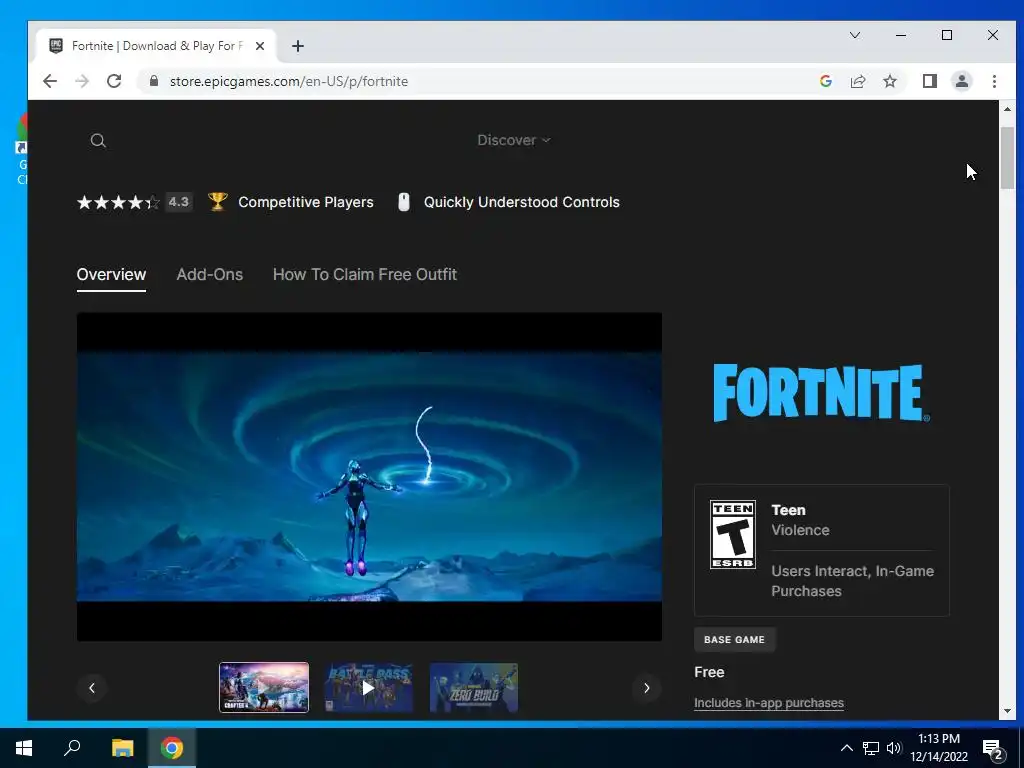Click the Competitive Players label
This screenshot has height=768, width=1024.
coord(306,202)
